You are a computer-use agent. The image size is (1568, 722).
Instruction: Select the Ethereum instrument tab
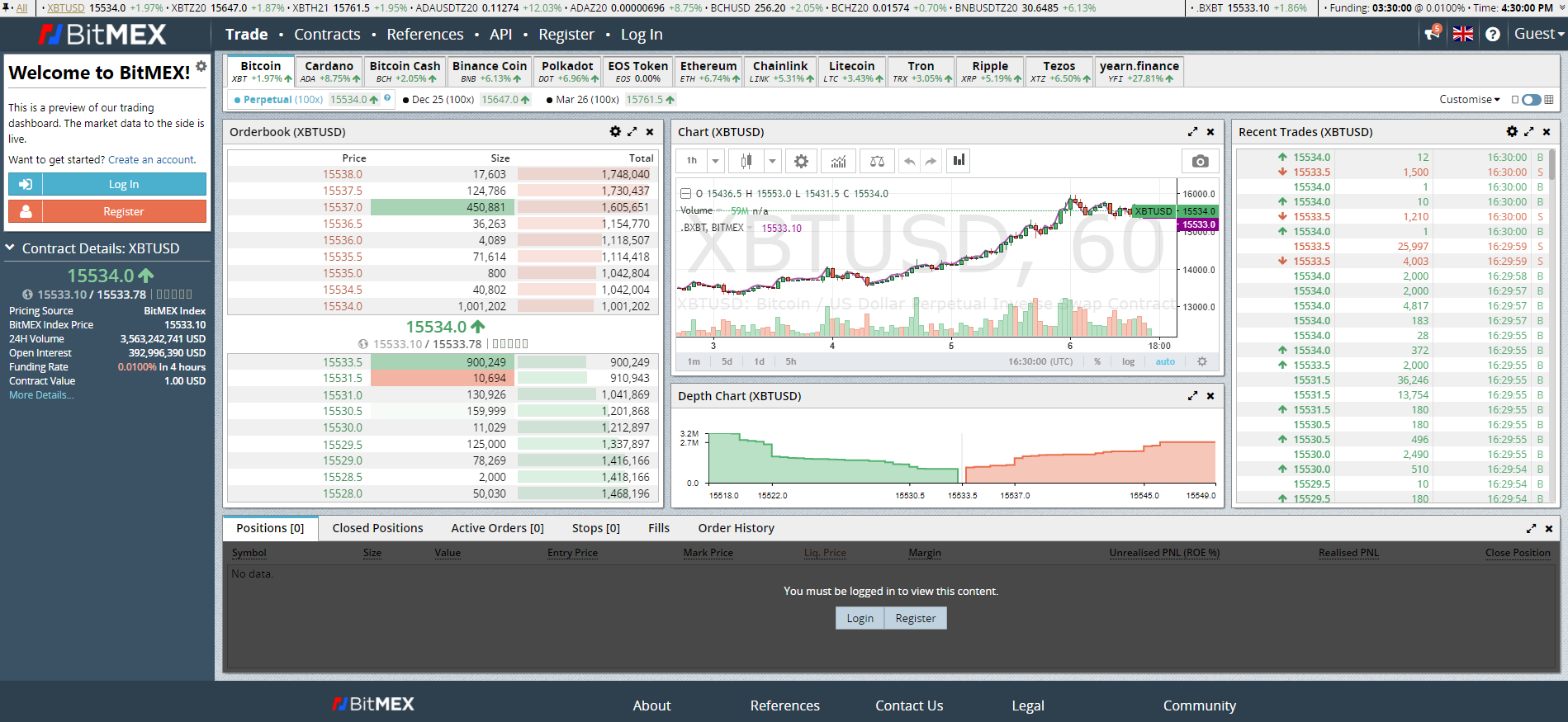click(708, 71)
